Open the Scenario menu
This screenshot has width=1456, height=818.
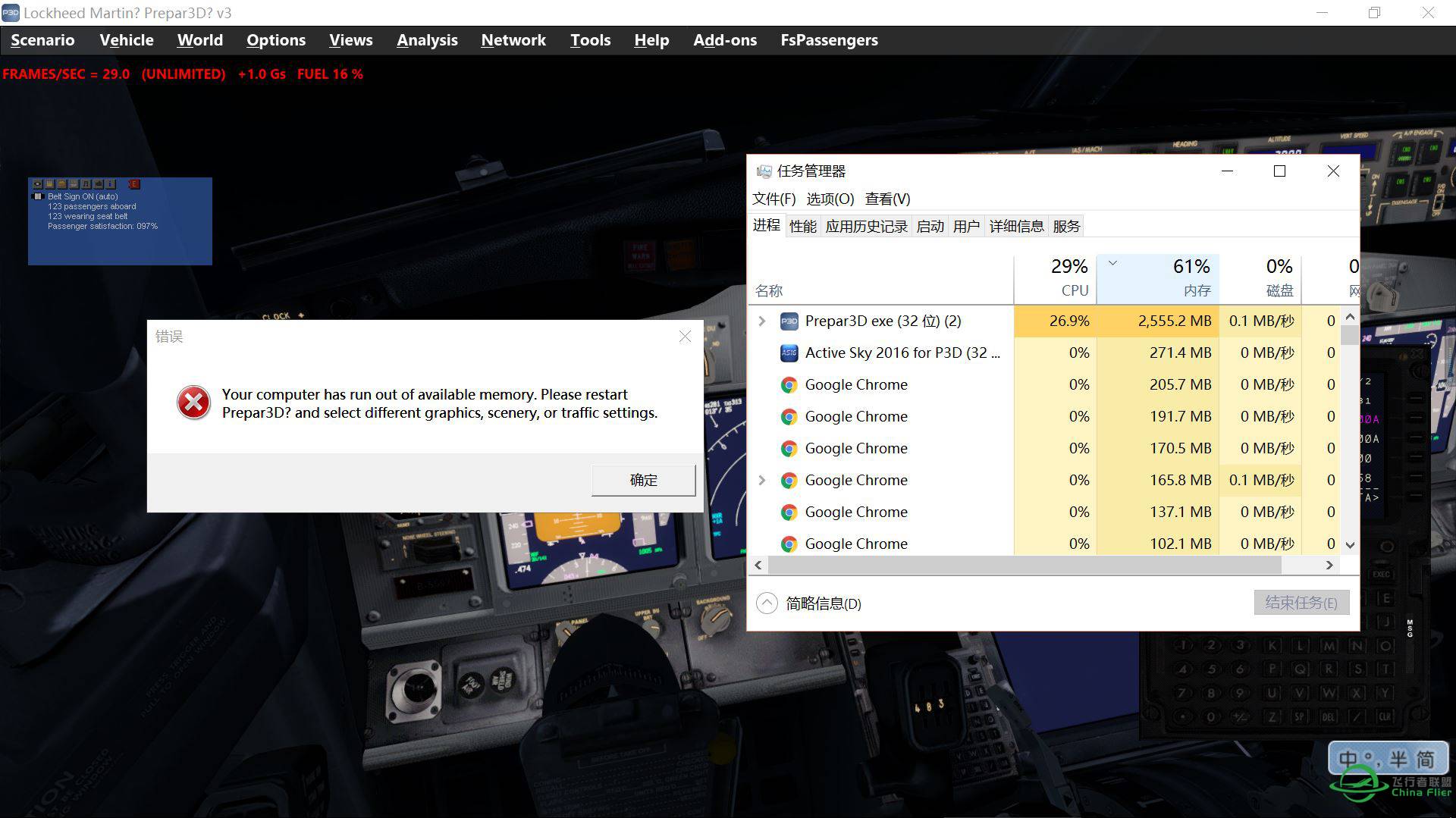pos(42,40)
